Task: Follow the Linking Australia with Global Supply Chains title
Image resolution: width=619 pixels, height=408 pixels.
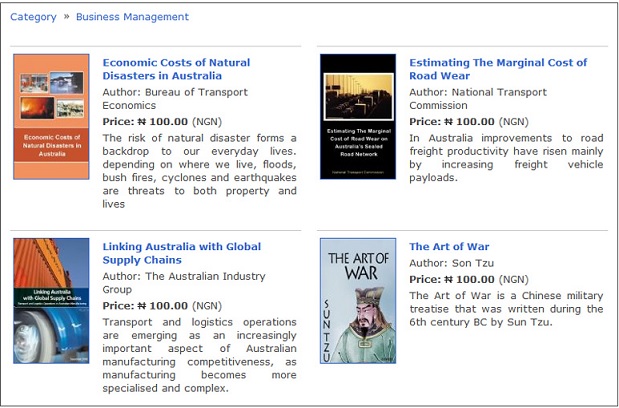Action: 181,253
